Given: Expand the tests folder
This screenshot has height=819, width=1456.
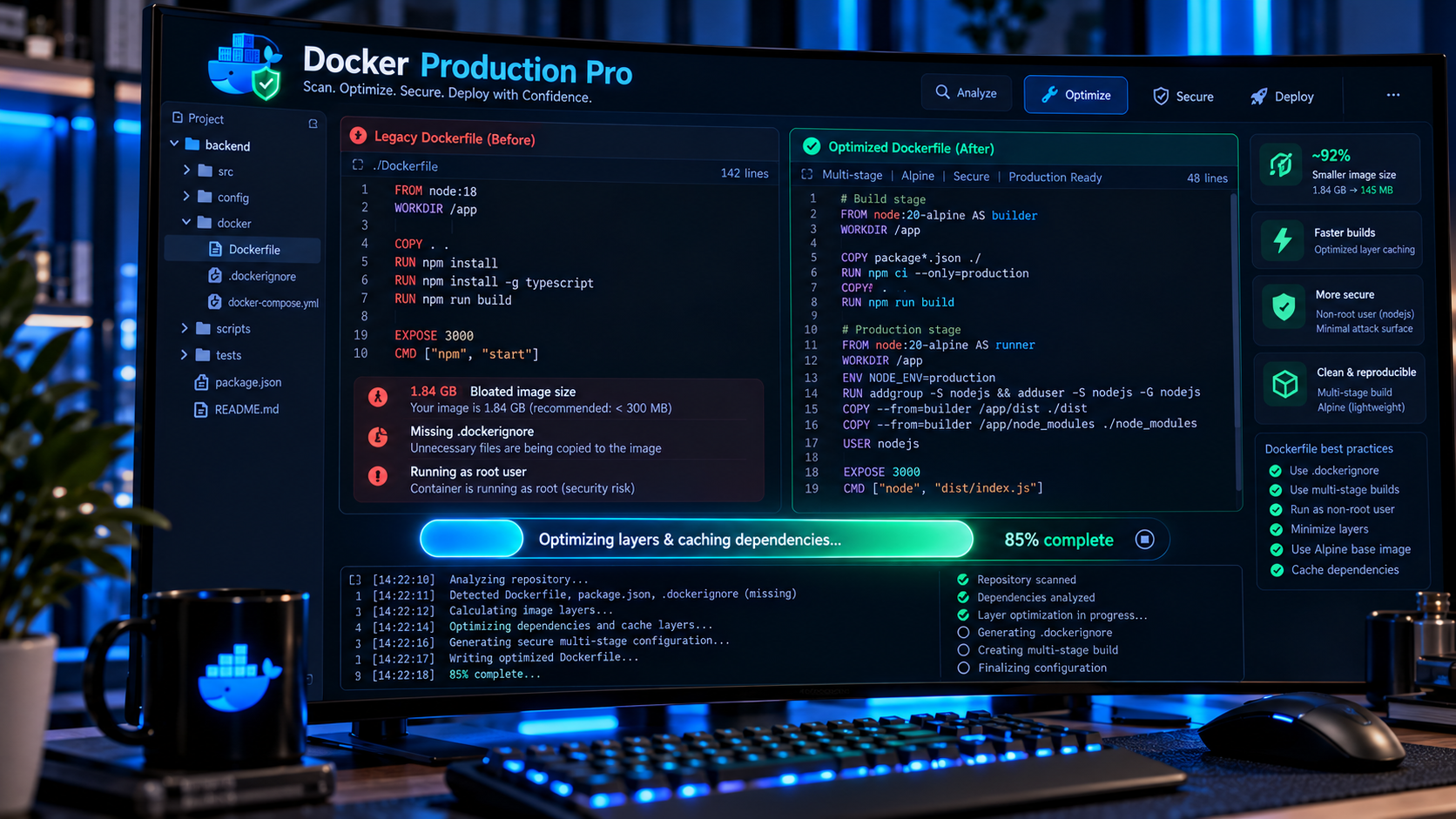Looking at the screenshot, I should click(184, 354).
